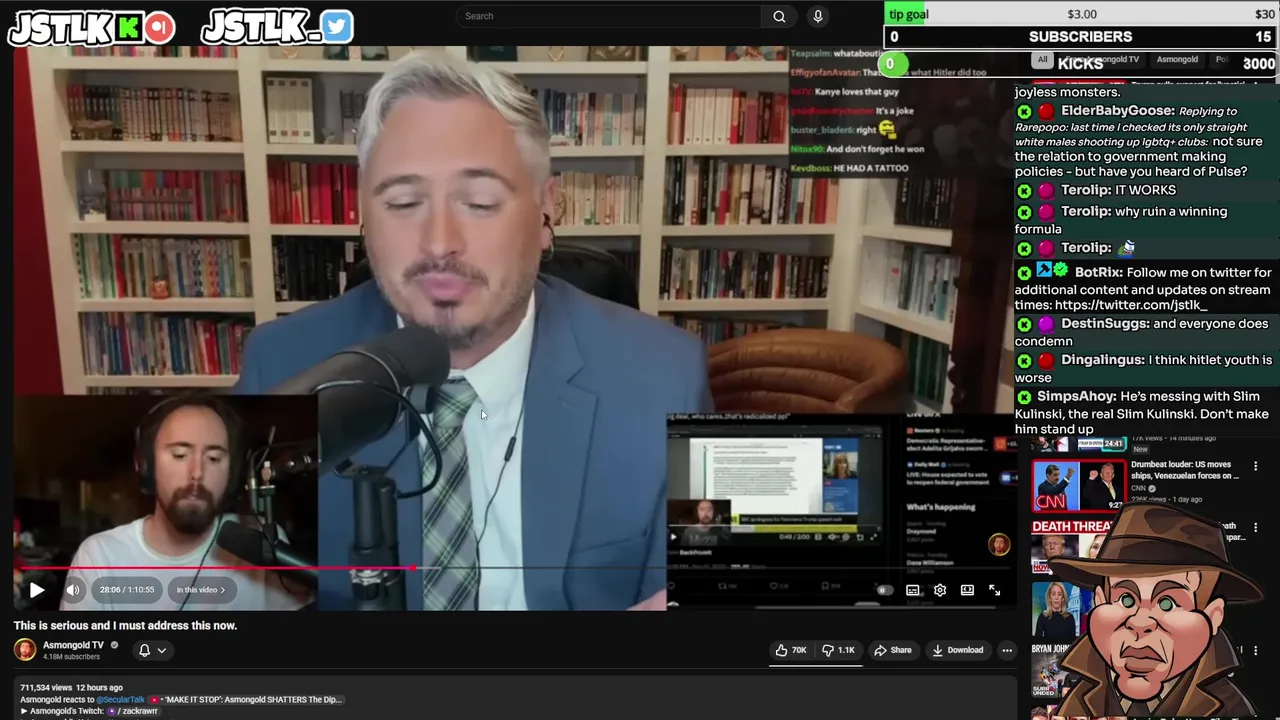Screen dimensions: 1280x720
Task: Click Kick badge beside 'IT WORKS' message
Action: click(x=1024, y=190)
